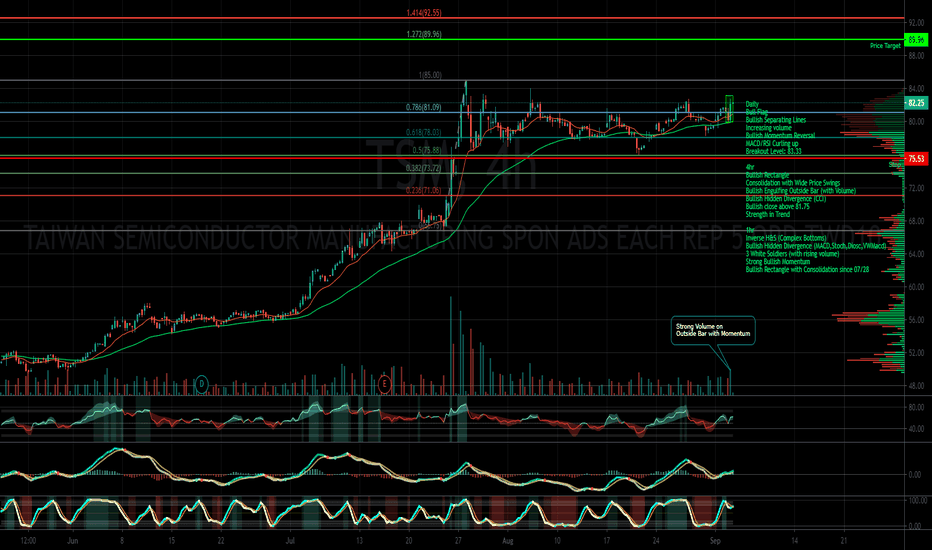This screenshot has width=932, height=550.
Task: Select 'Consolidation with Wide Price Swings' text
Action: click(793, 183)
